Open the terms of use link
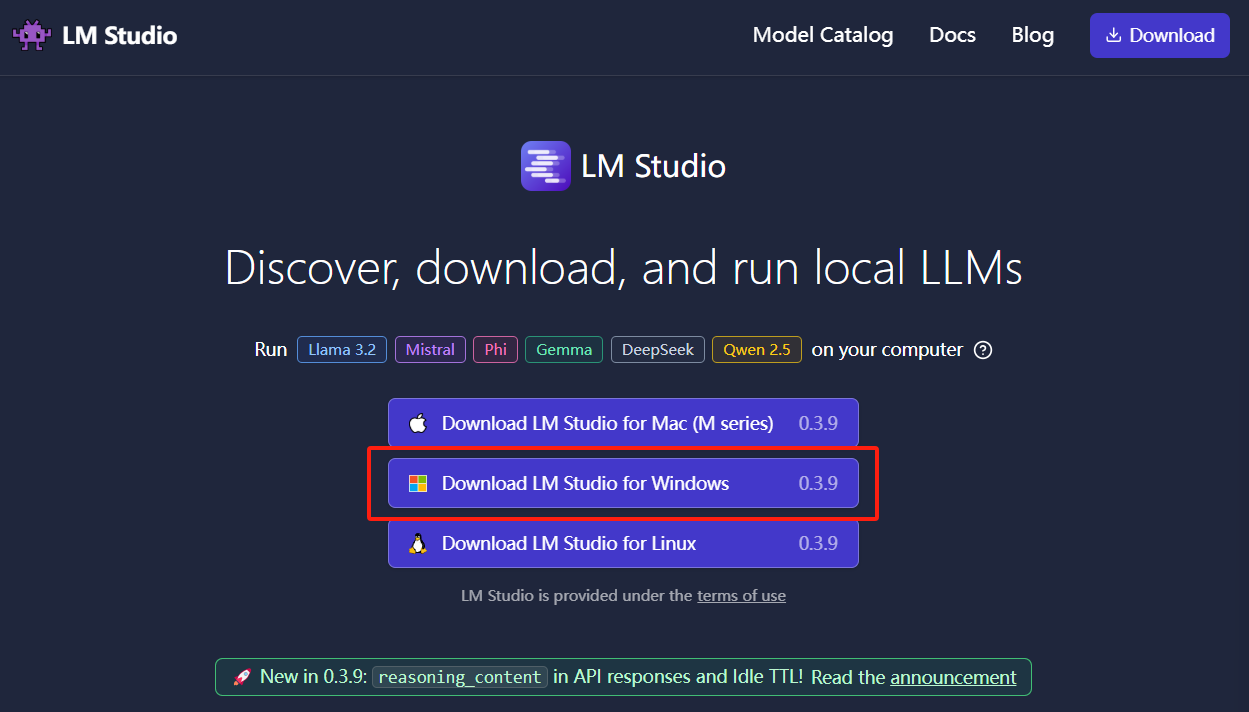This screenshot has width=1249, height=712. tap(741, 596)
